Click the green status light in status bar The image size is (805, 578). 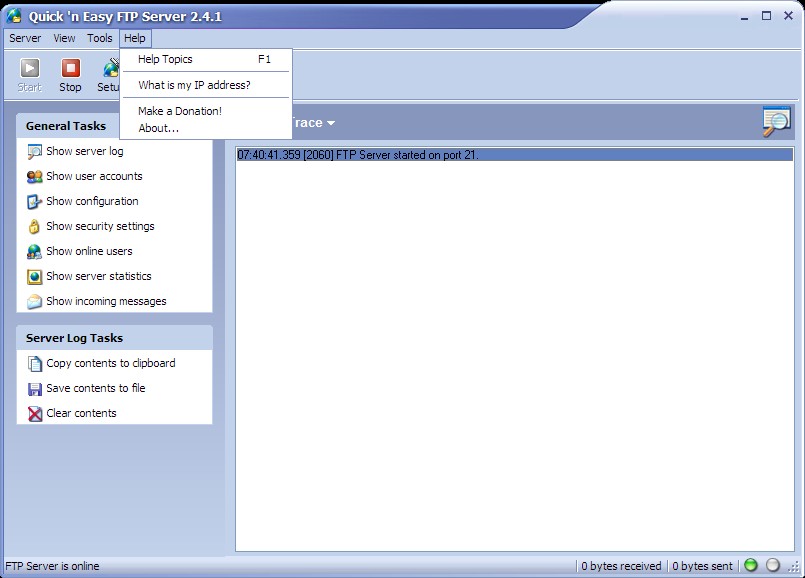coord(751,565)
